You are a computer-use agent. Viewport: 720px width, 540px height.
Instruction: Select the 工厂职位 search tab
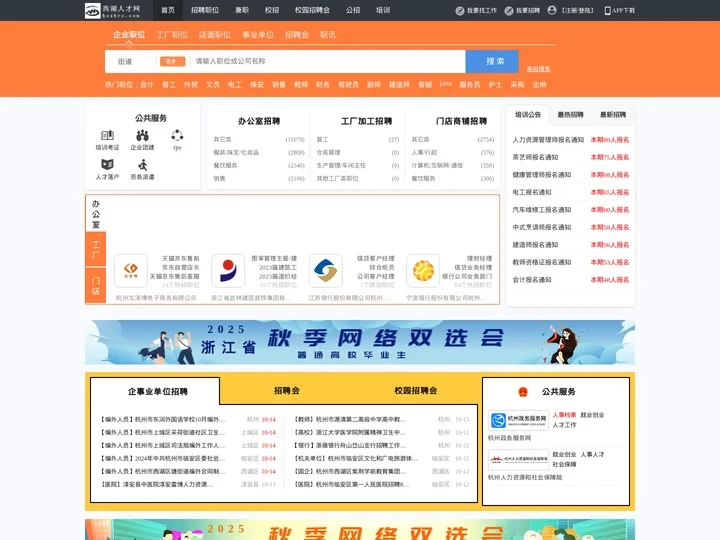pyautogui.click(x=172, y=34)
